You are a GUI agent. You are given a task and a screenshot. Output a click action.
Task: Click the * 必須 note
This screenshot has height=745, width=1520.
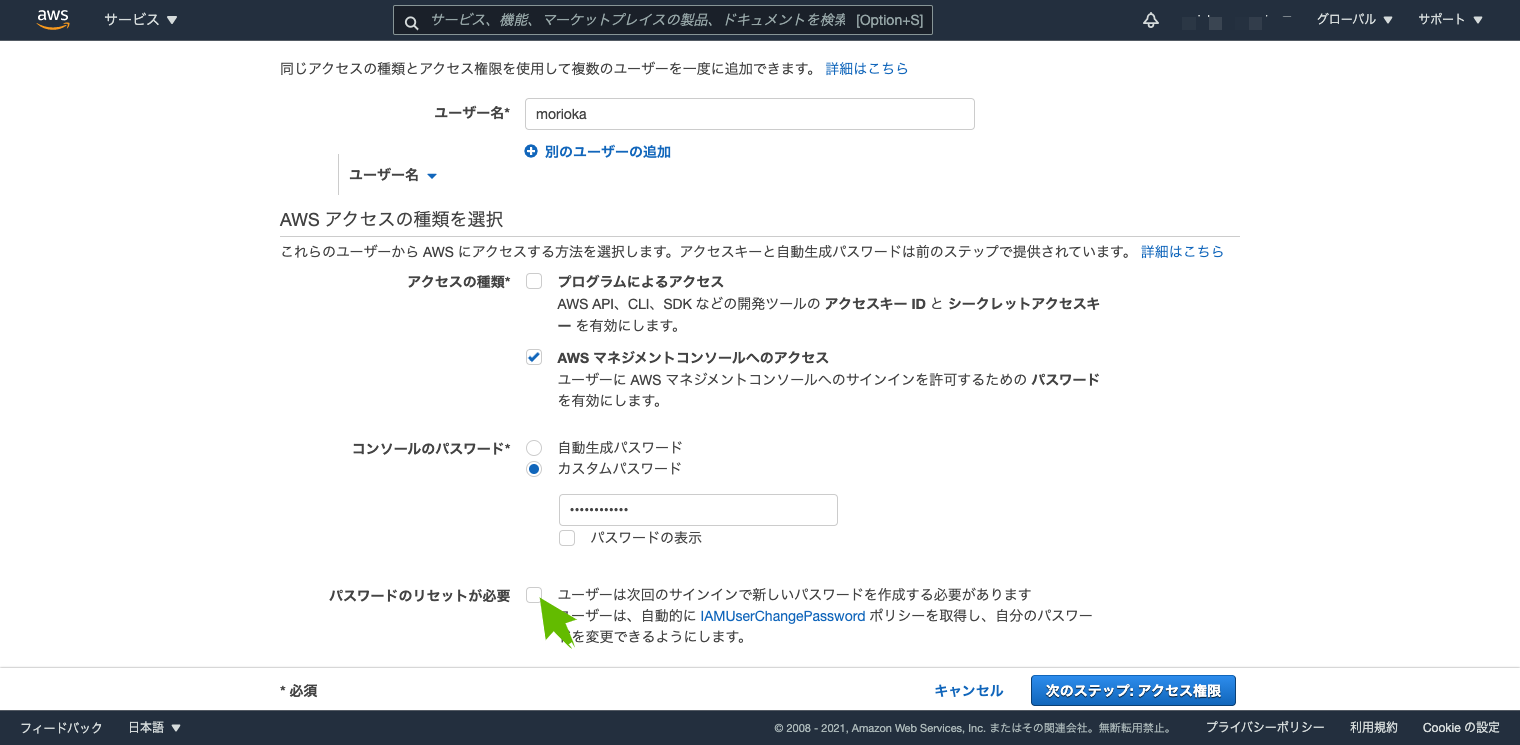click(x=299, y=691)
